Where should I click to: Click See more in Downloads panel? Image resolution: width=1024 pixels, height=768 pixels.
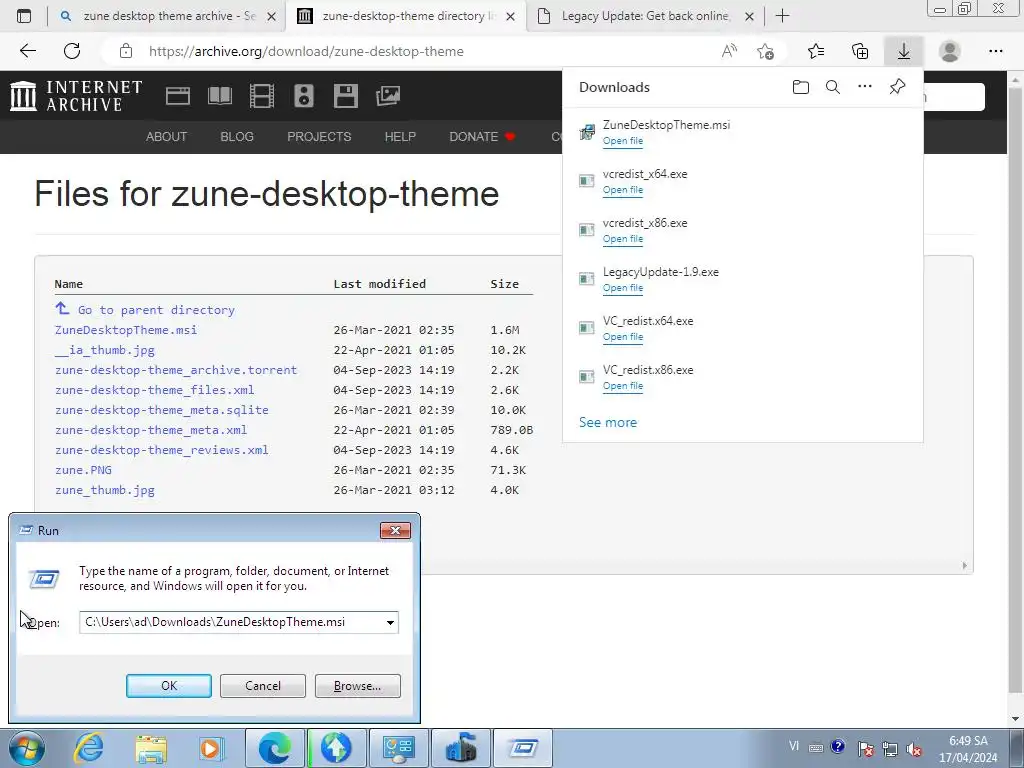click(607, 423)
